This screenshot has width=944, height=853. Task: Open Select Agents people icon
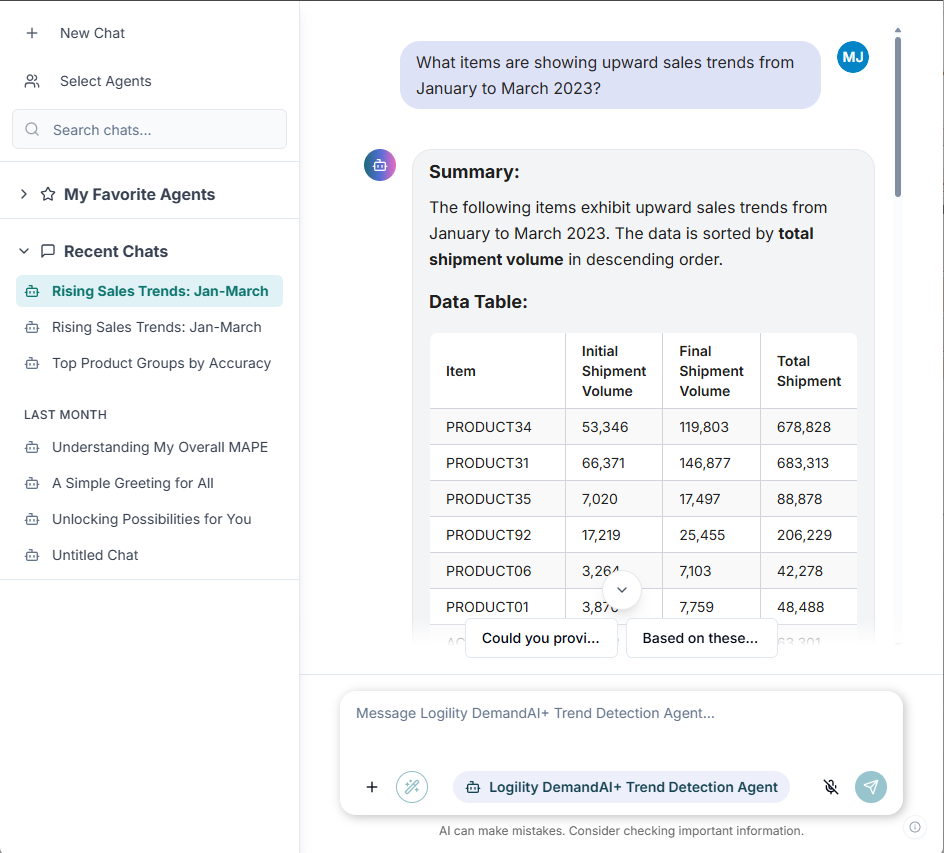(x=32, y=81)
